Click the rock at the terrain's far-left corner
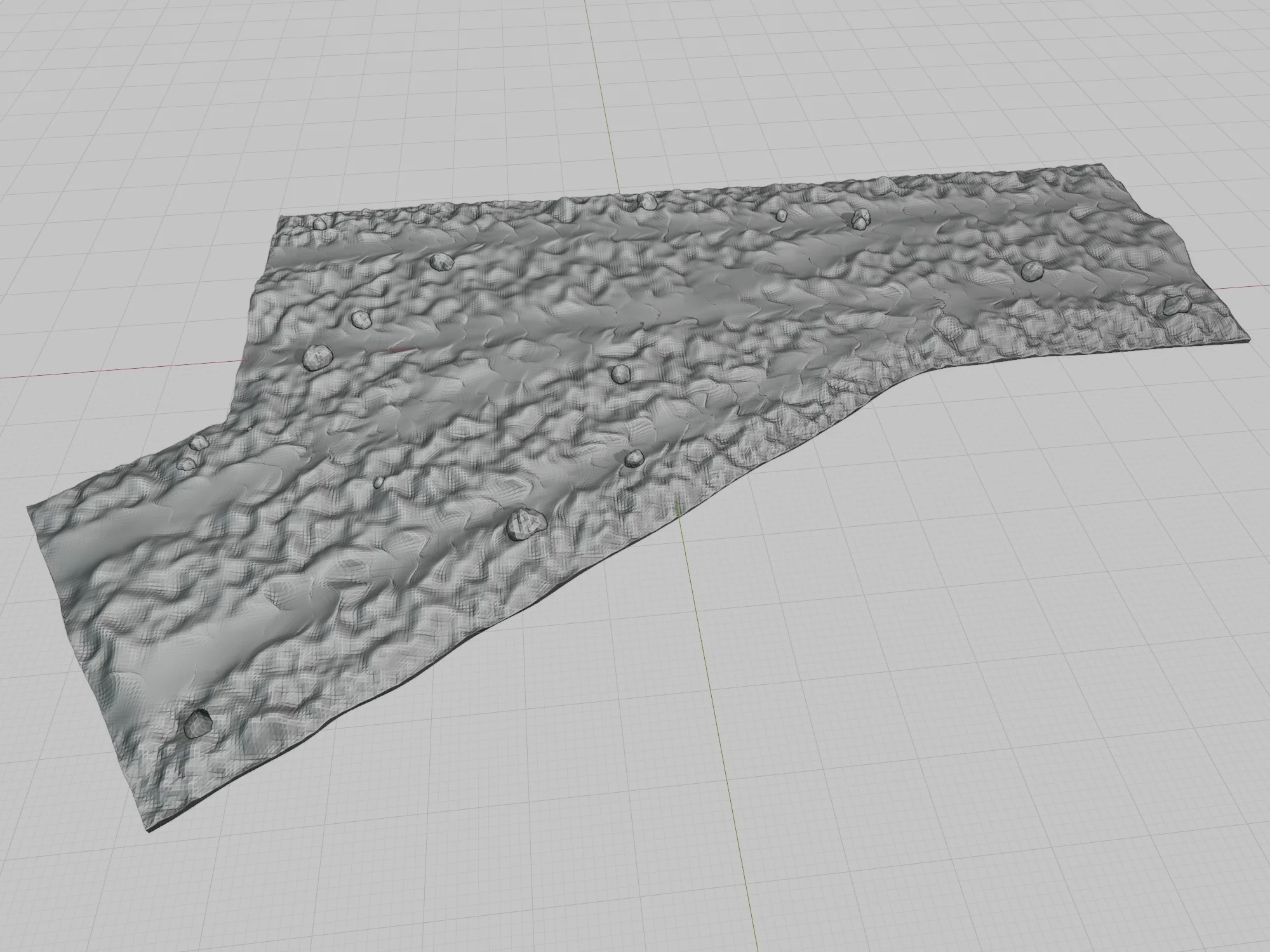This screenshot has height=952, width=1270. pos(319,224)
